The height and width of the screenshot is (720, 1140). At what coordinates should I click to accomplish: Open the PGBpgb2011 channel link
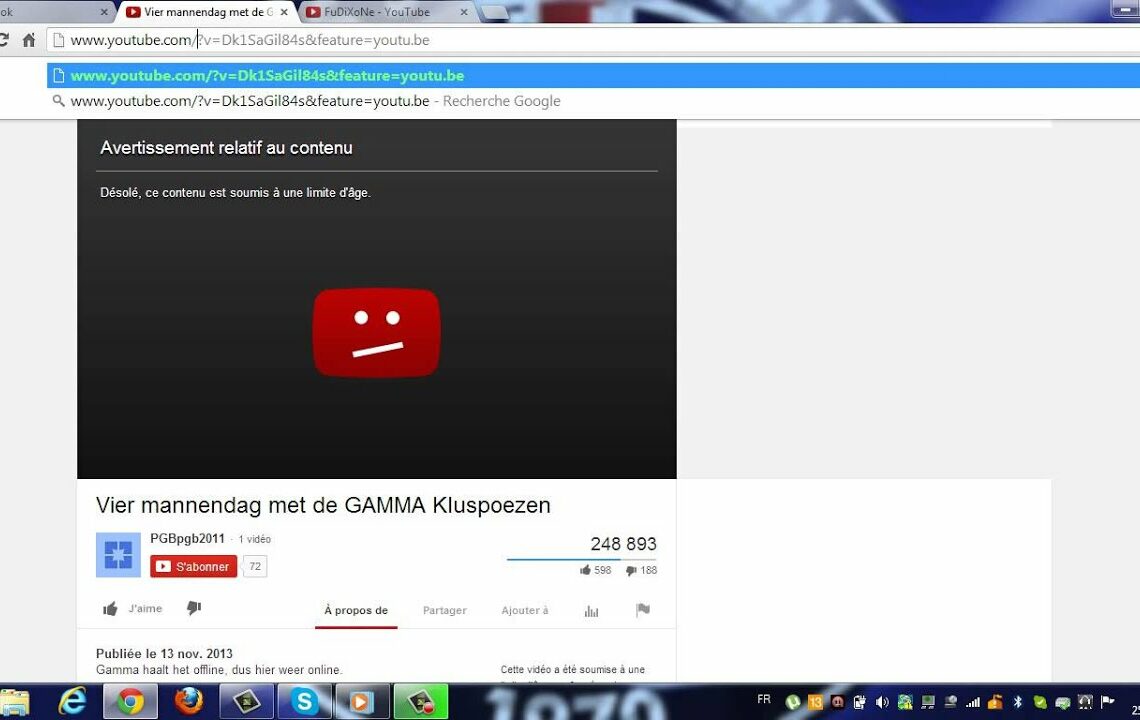(x=188, y=538)
